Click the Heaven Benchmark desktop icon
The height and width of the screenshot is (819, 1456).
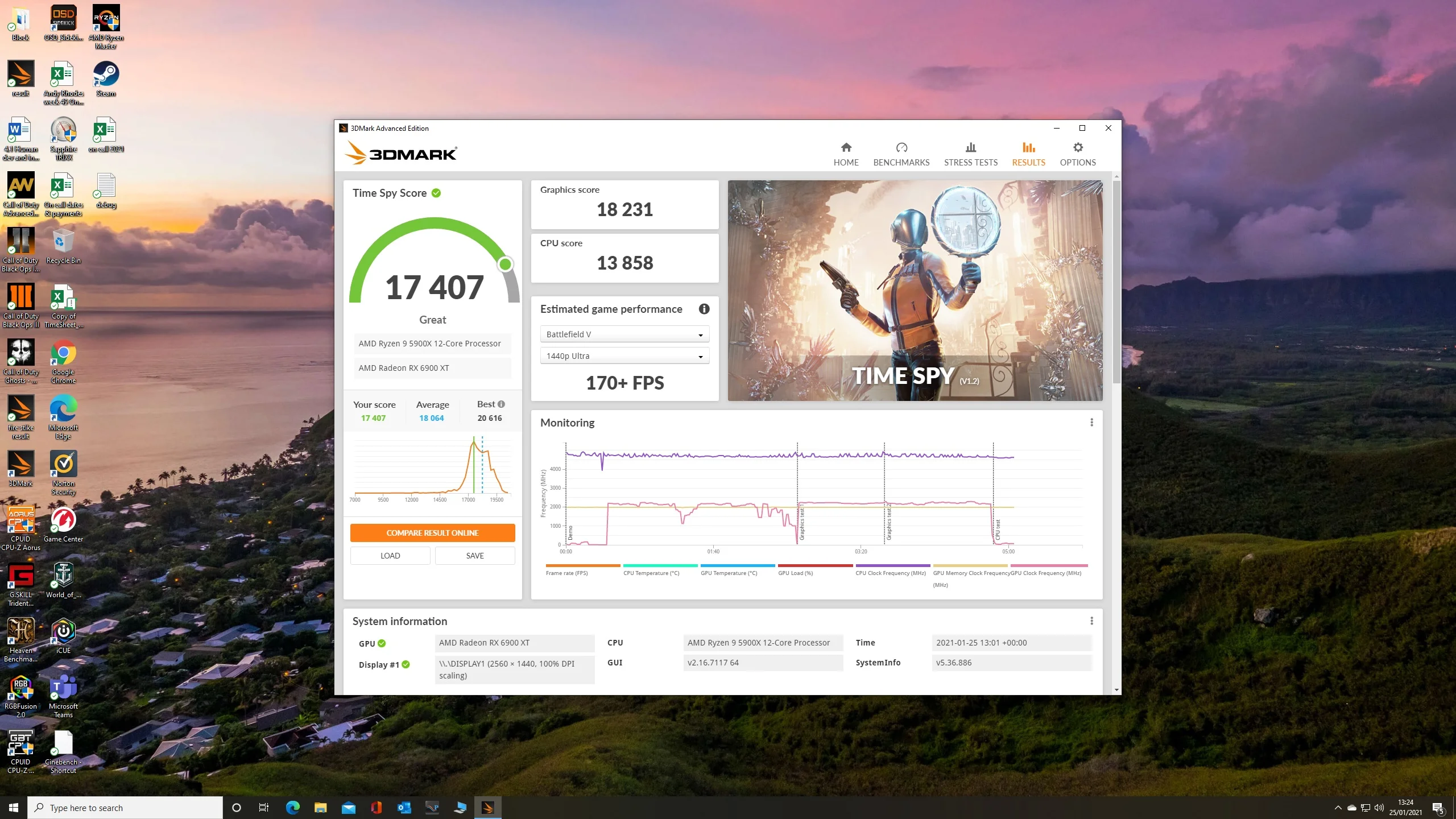pos(20,640)
